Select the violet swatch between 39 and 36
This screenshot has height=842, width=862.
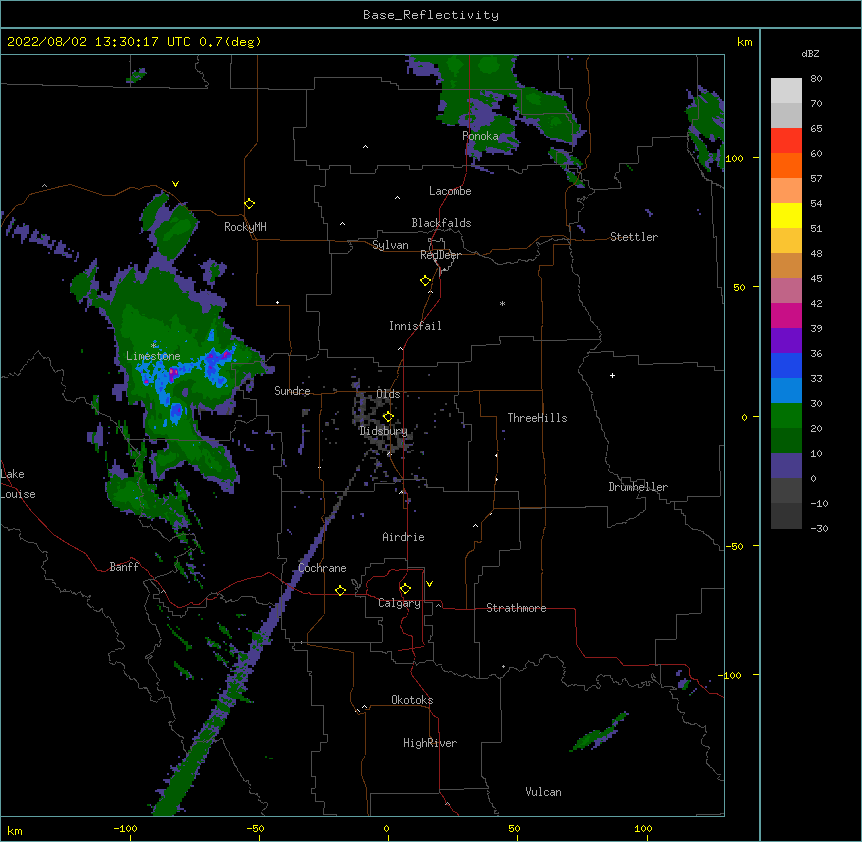786,341
